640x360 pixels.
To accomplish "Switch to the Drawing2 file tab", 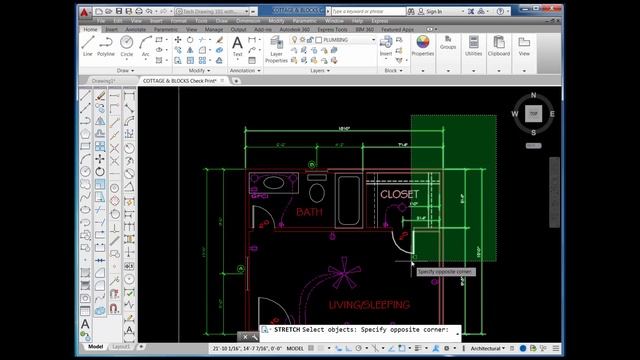I will tap(103, 81).
